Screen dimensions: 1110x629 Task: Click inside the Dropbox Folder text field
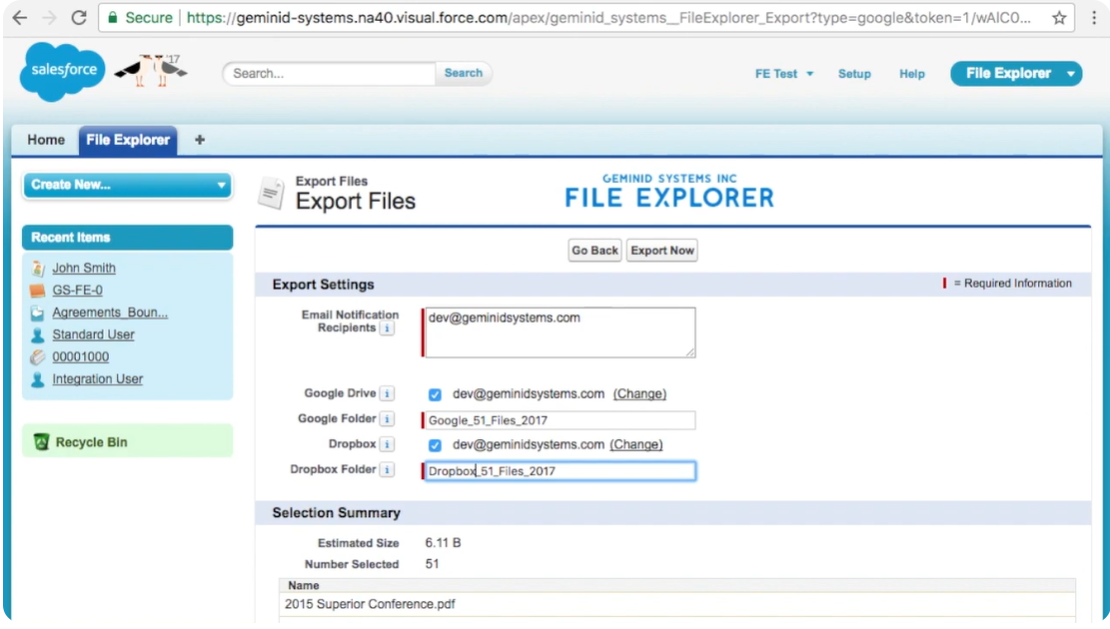click(x=558, y=469)
